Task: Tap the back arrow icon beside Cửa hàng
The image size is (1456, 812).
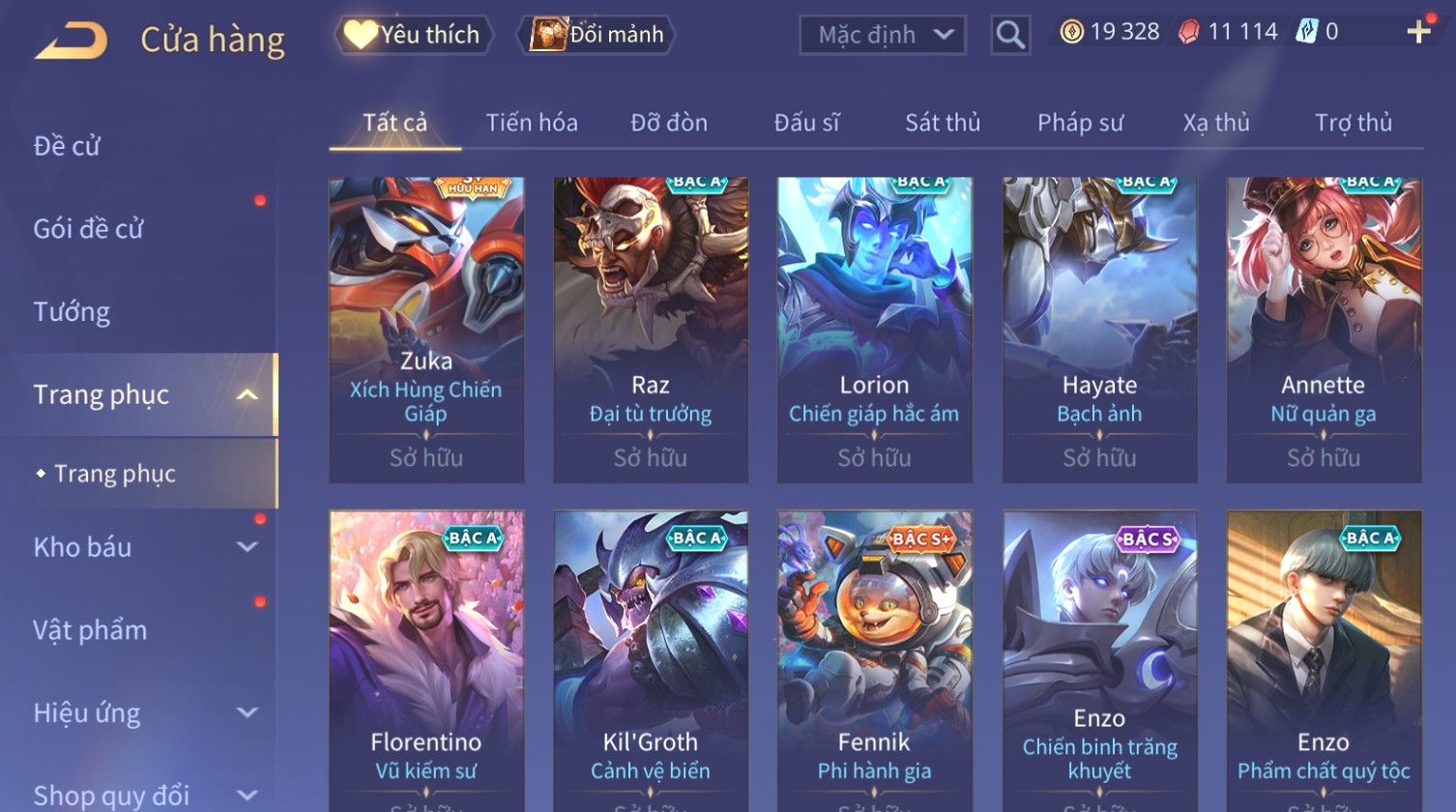Action: (71, 40)
